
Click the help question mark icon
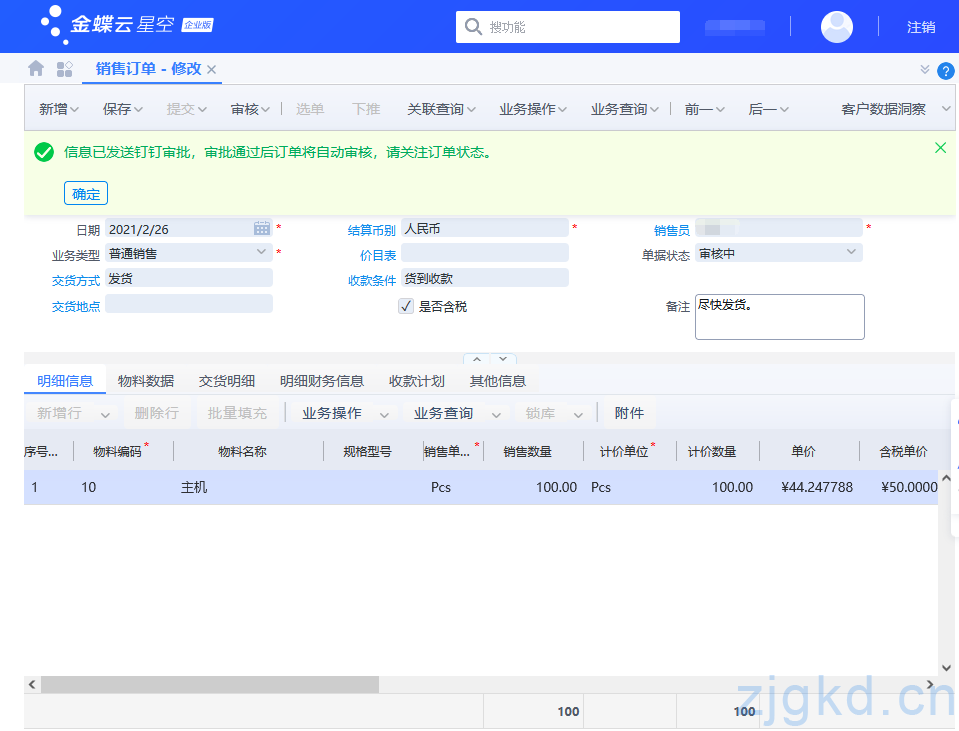[946, 72]
